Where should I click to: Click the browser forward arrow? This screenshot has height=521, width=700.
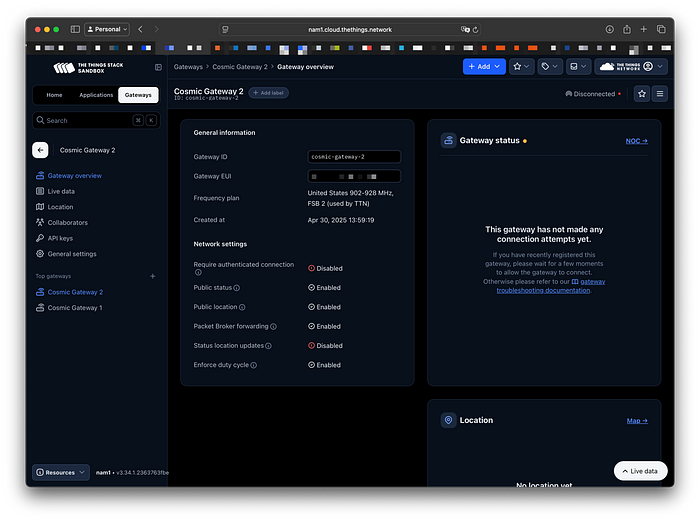pyautogui.click(x=156, y=29)
